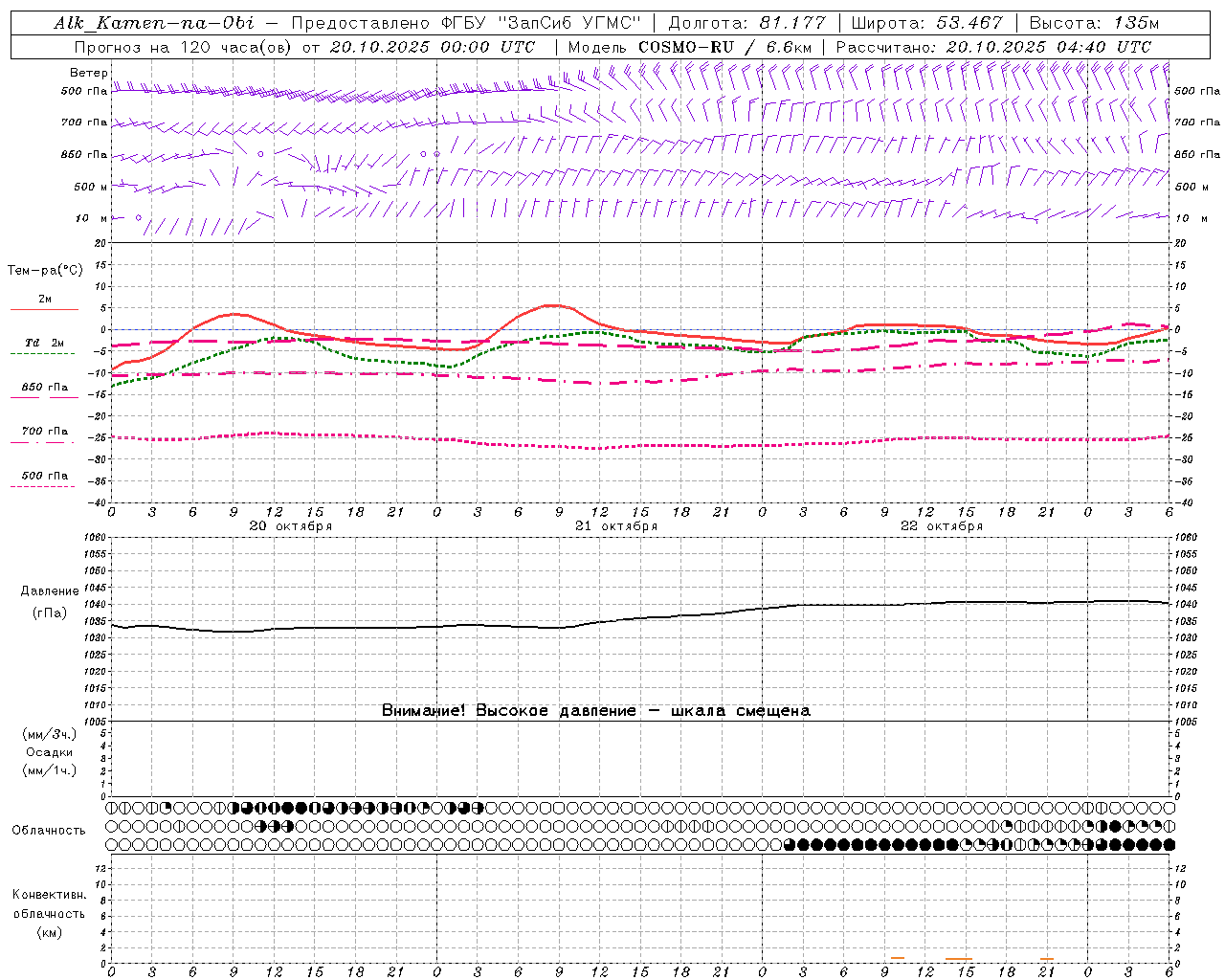Click the Осадки precipitation label
Viewport: 1225px width, 980px height.
point(49,752)
